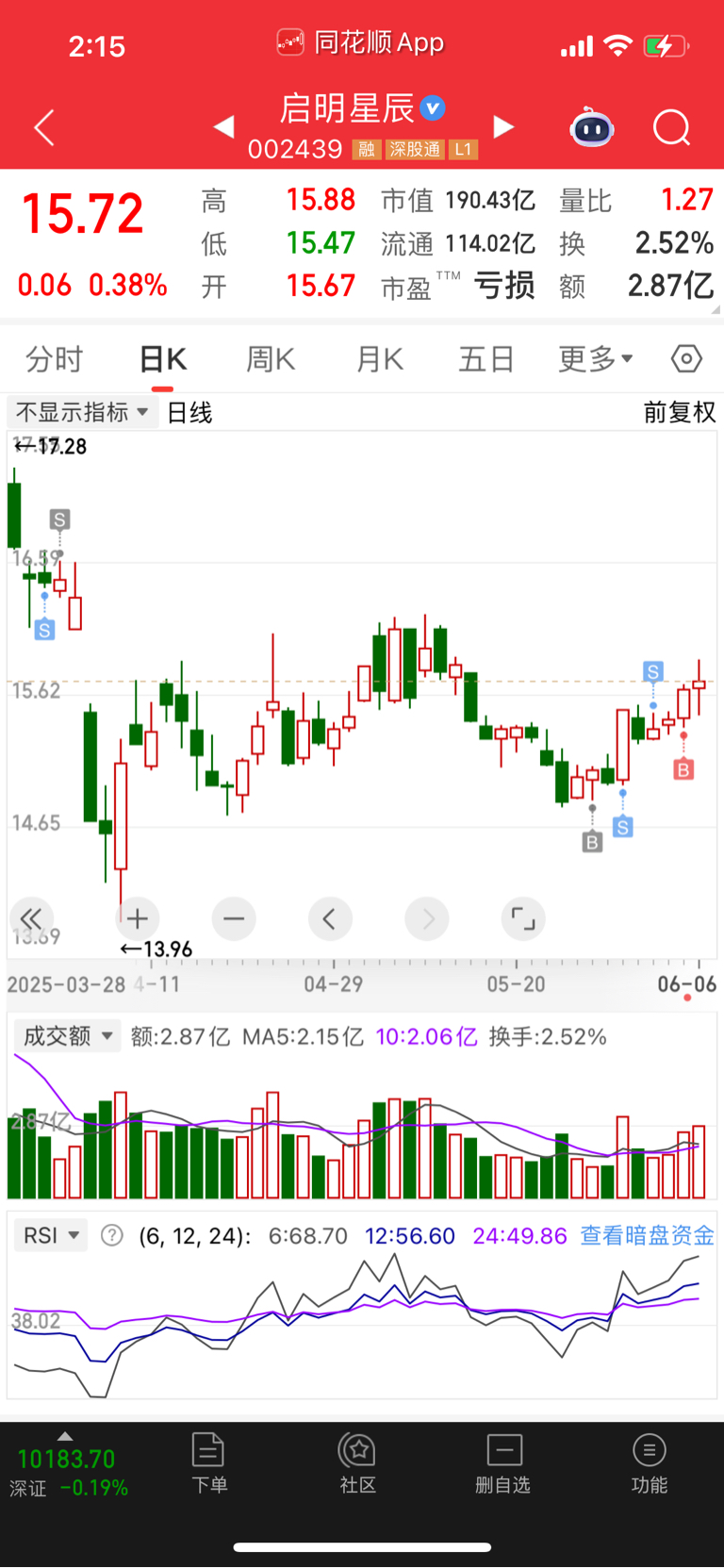
Task: Expand quote details corner triangle
Action: coord(716,308)
